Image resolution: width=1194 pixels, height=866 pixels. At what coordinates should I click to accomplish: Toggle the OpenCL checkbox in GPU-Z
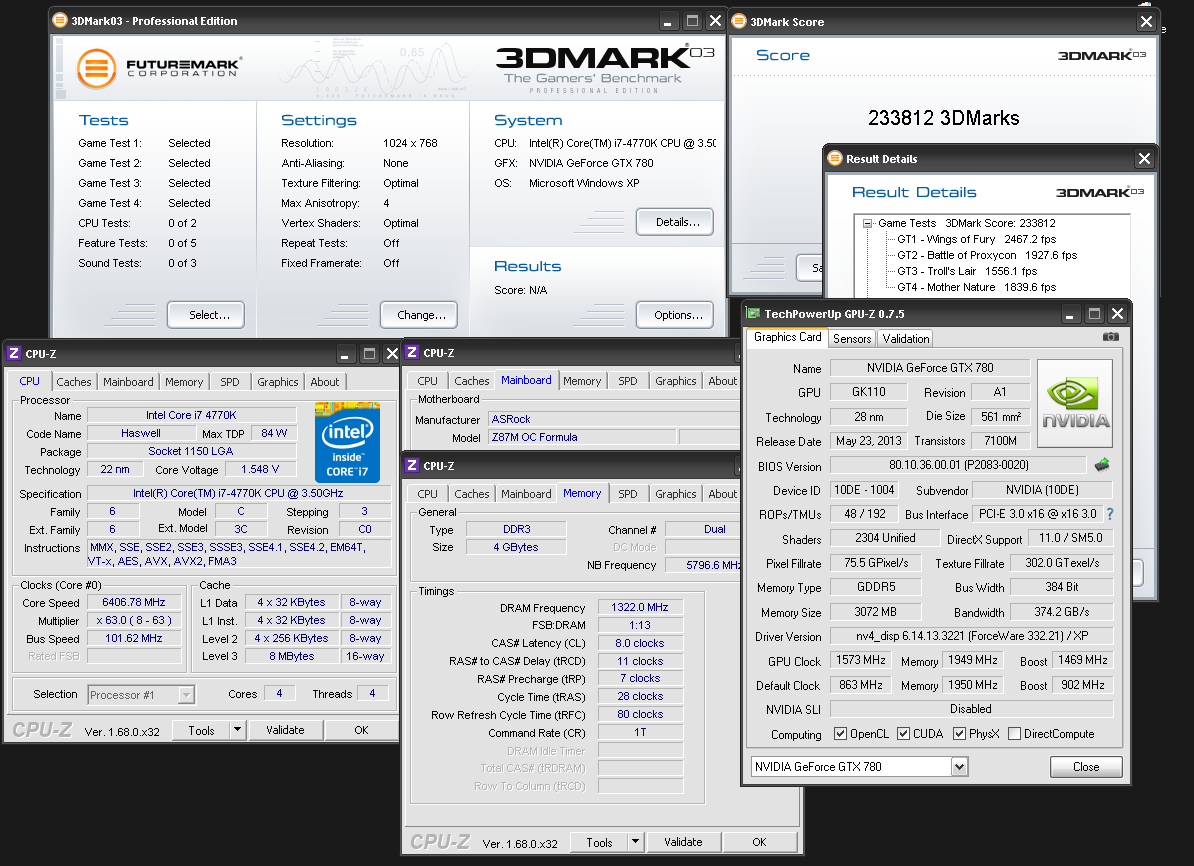tap(841, 733)
